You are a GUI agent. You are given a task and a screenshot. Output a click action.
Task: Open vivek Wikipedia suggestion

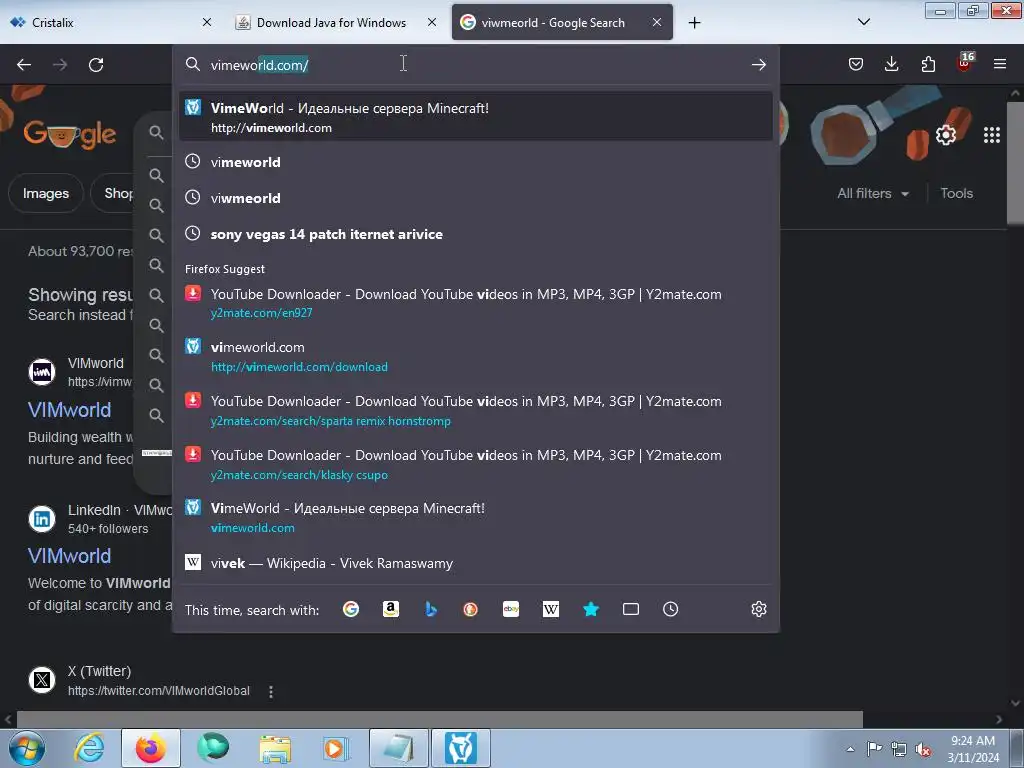(475, 563)
